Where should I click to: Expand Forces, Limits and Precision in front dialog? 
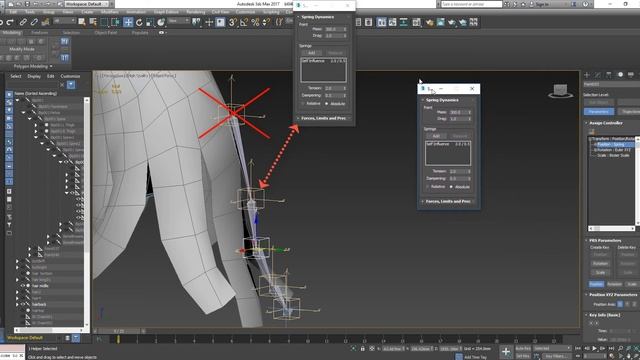(448, 201)
